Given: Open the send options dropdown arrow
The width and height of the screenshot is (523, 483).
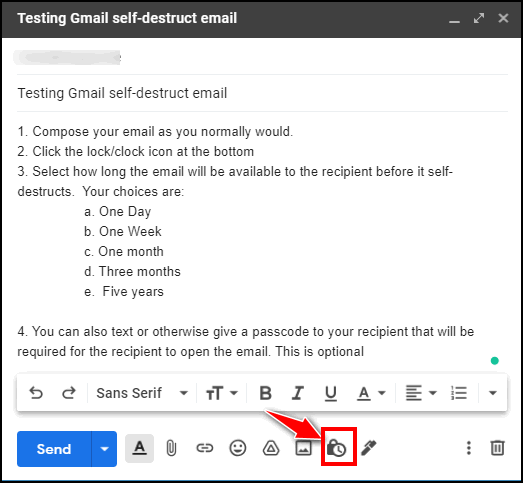Looking at the screenshot, I should tap(104, 449).
